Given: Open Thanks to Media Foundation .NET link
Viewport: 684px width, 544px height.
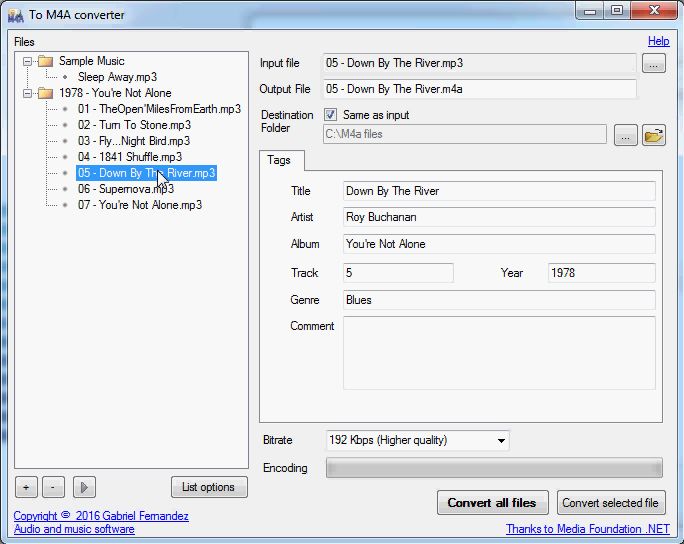Looking at the screenshot, I should pos(588,529).
